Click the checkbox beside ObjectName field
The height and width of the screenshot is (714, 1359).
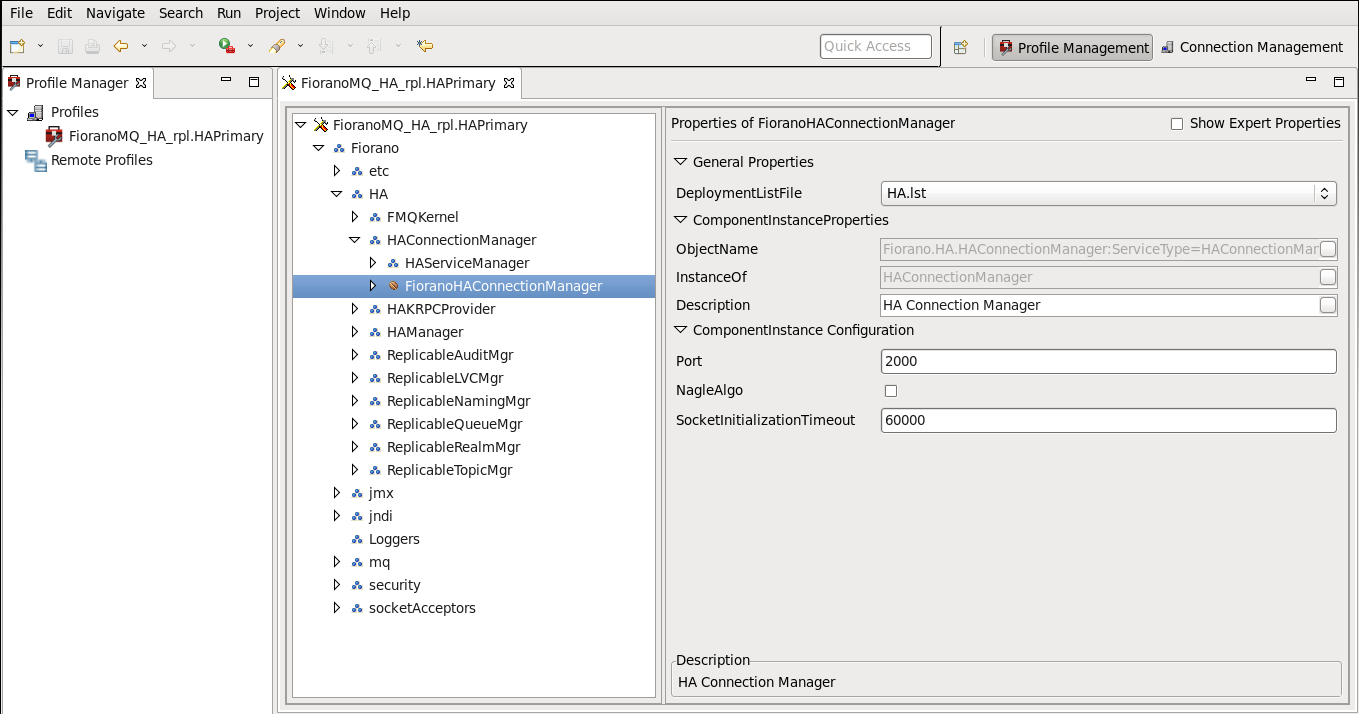pyautogui.click(x=1328, y=249)
